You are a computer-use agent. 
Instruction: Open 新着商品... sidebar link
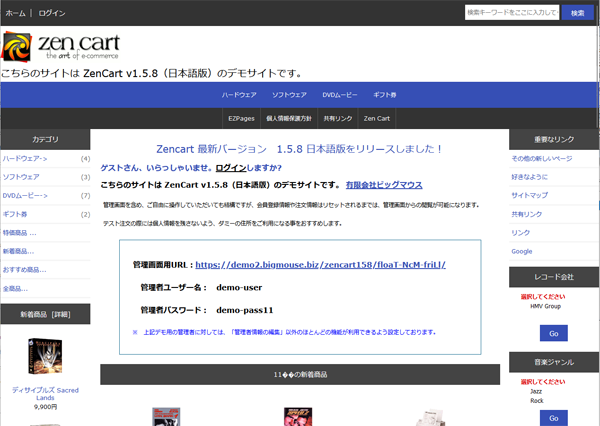pyautogui.click(x=18, y=251)
